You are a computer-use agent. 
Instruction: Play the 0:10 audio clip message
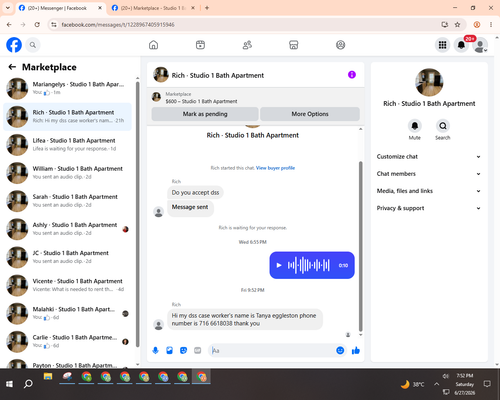point(279,265)
